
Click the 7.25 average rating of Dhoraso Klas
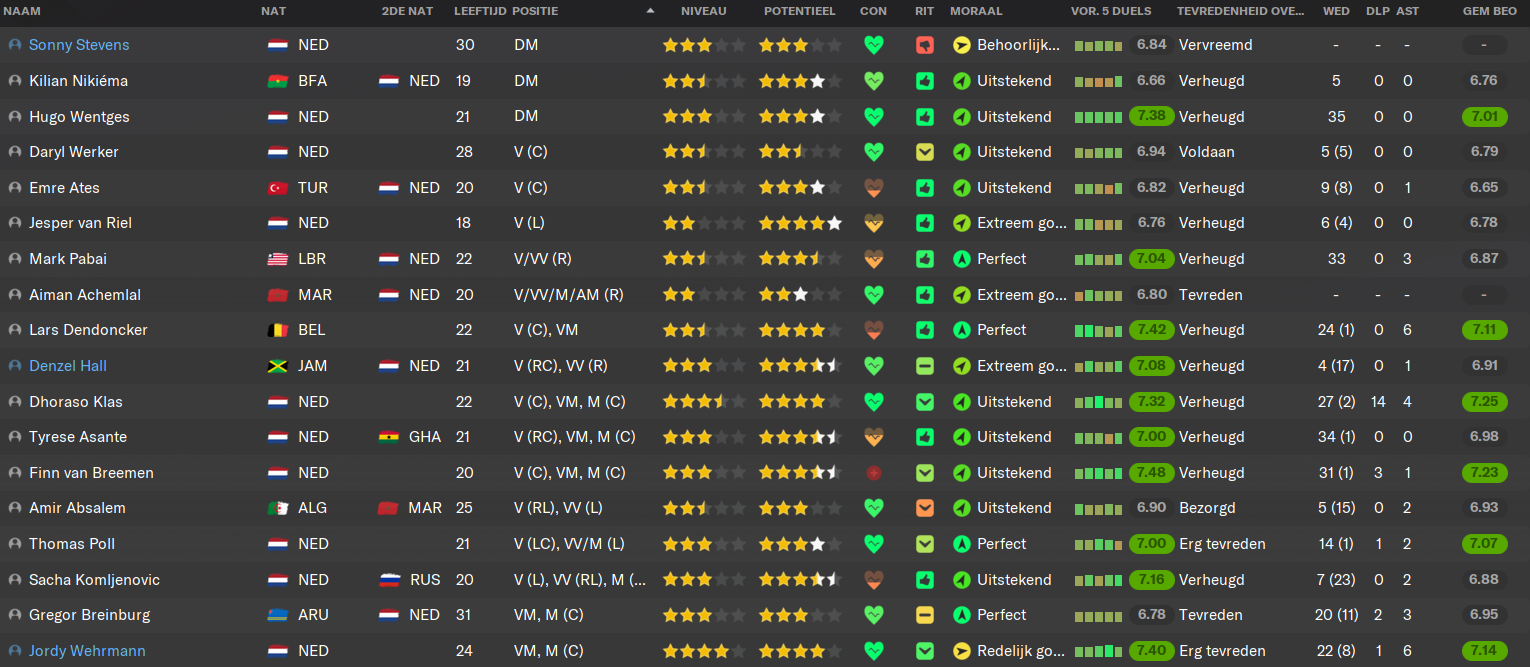tap(1484, 402)
